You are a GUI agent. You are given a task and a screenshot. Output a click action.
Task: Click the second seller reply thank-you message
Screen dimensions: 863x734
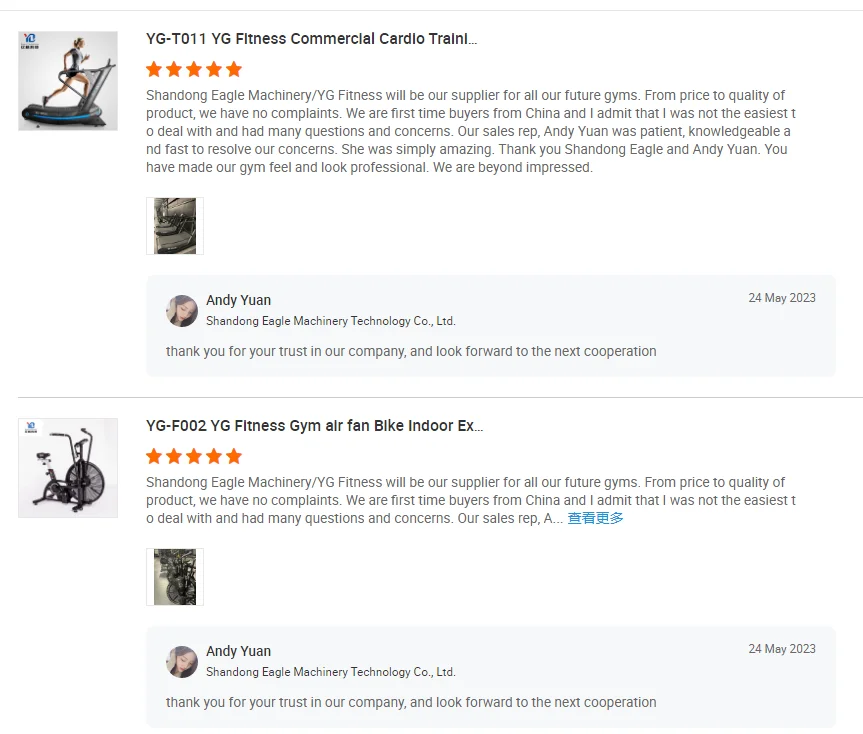(411, 702)
